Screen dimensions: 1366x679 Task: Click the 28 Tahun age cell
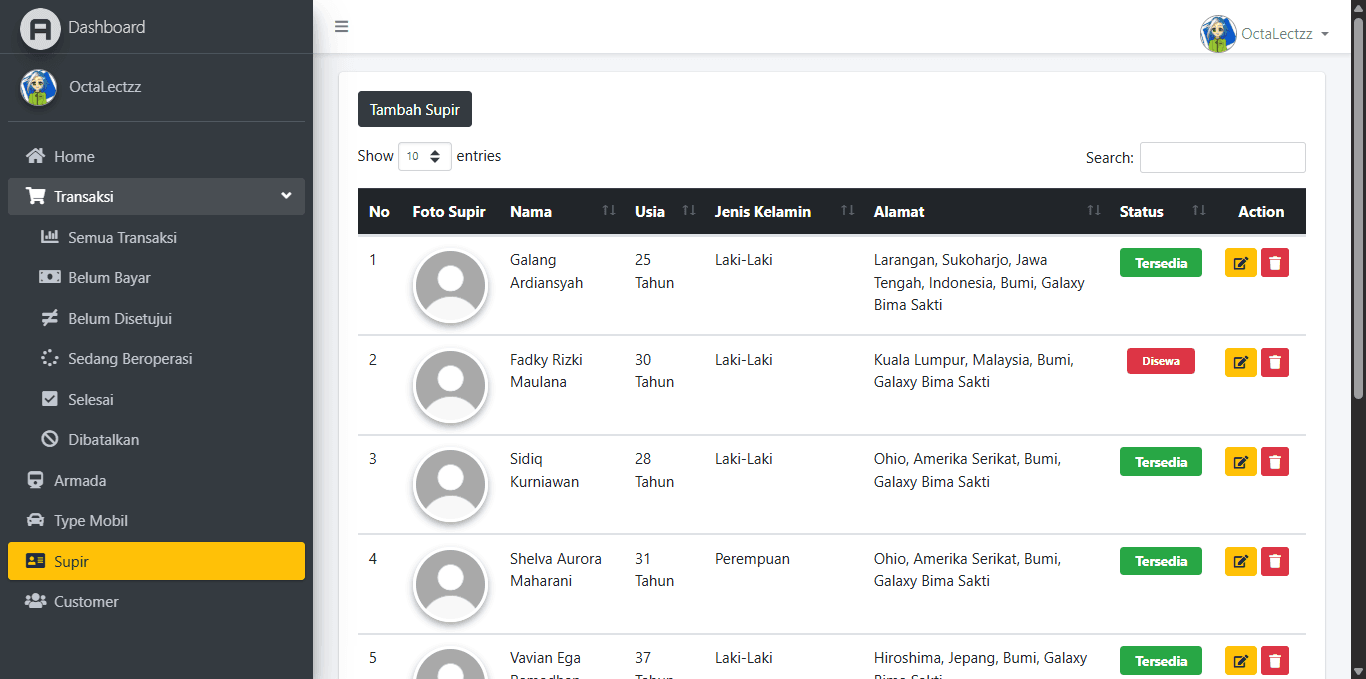point(654,470)
